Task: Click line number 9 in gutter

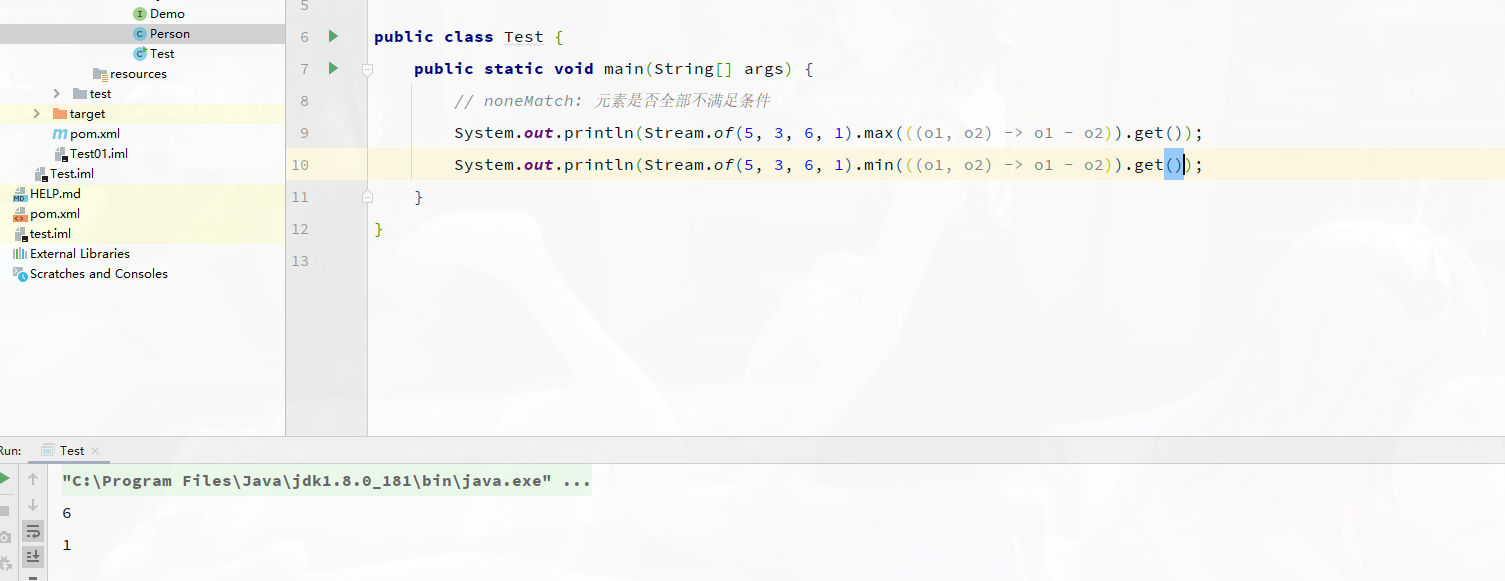Action: click(304, 133)
